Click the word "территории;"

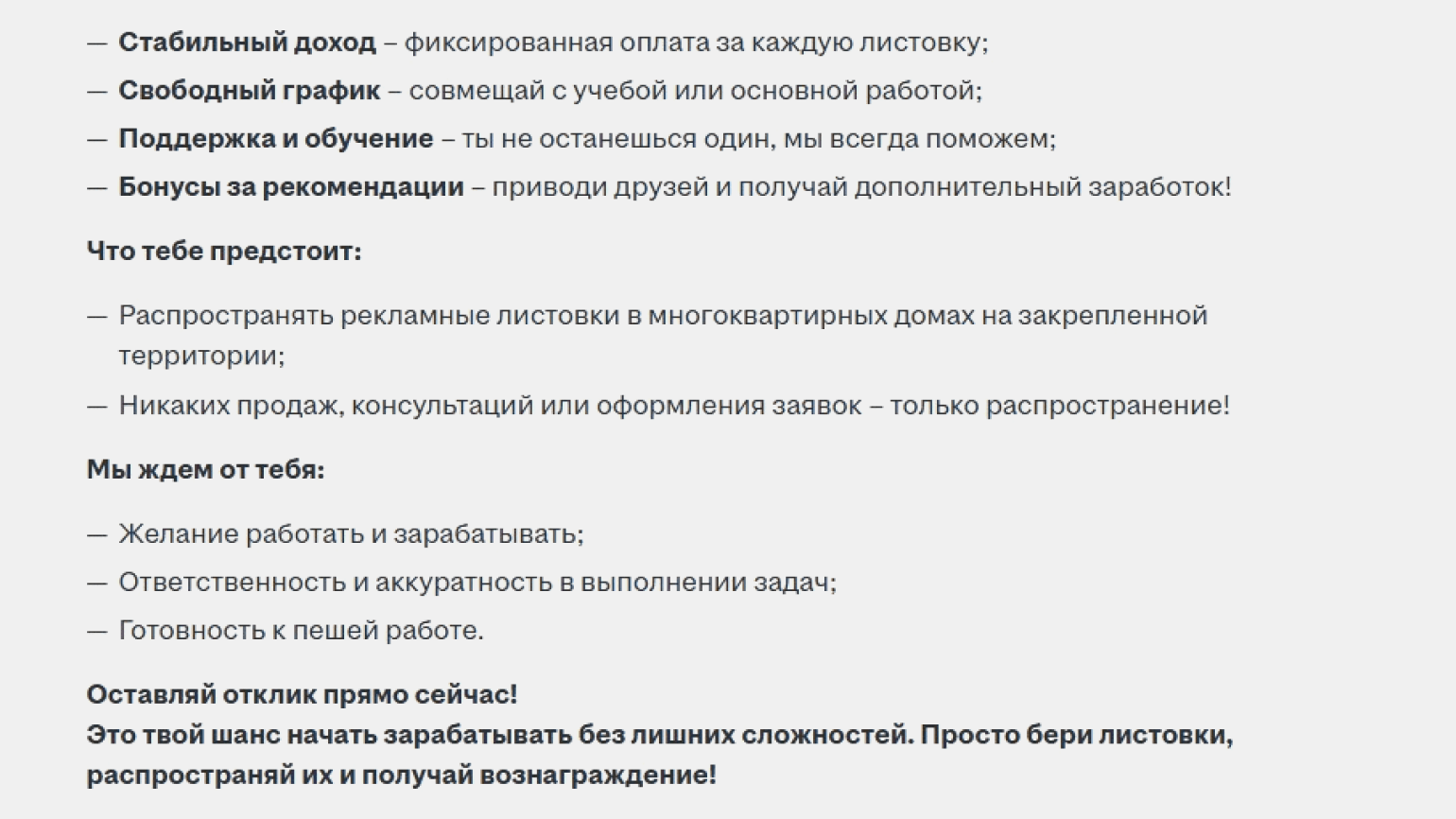[x=201, y=357]
